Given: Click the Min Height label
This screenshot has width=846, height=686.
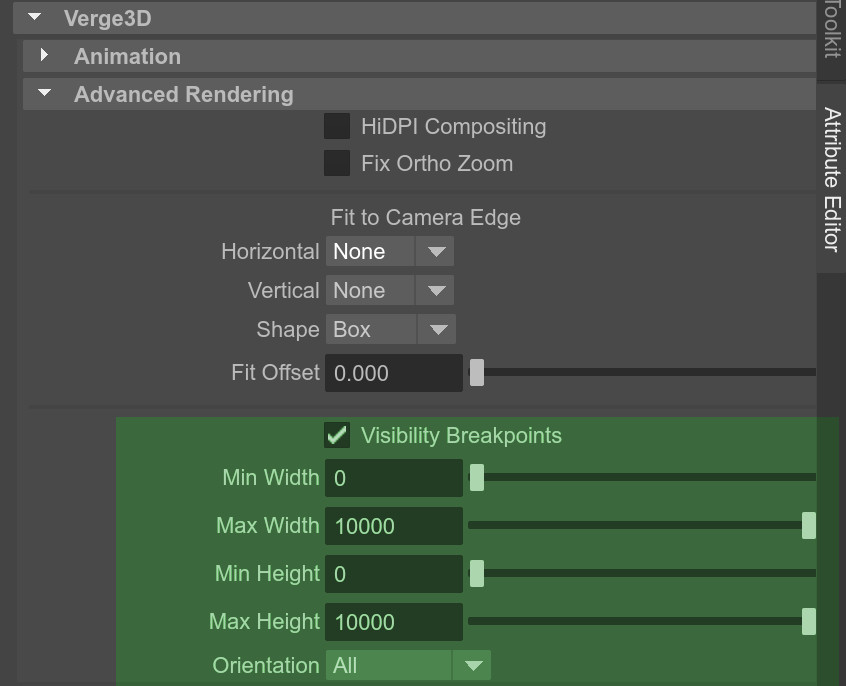Looking at the screenshot, I should click(x=267, y=574).
